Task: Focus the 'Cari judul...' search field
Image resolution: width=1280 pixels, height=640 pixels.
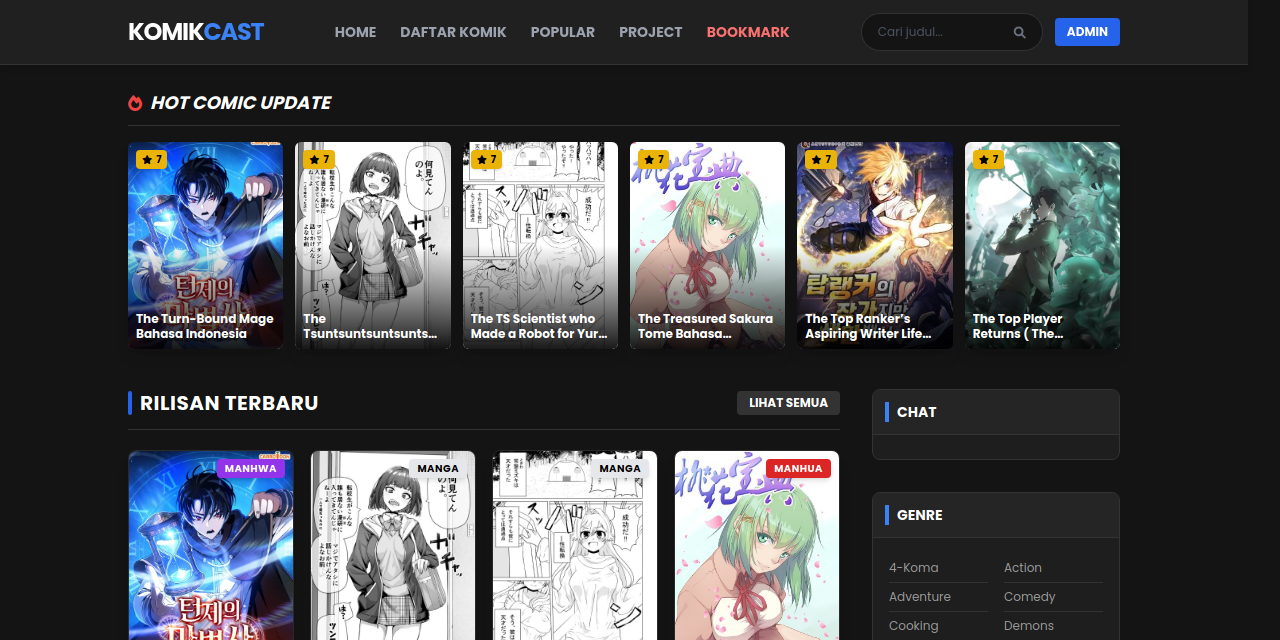Action: 951,32
